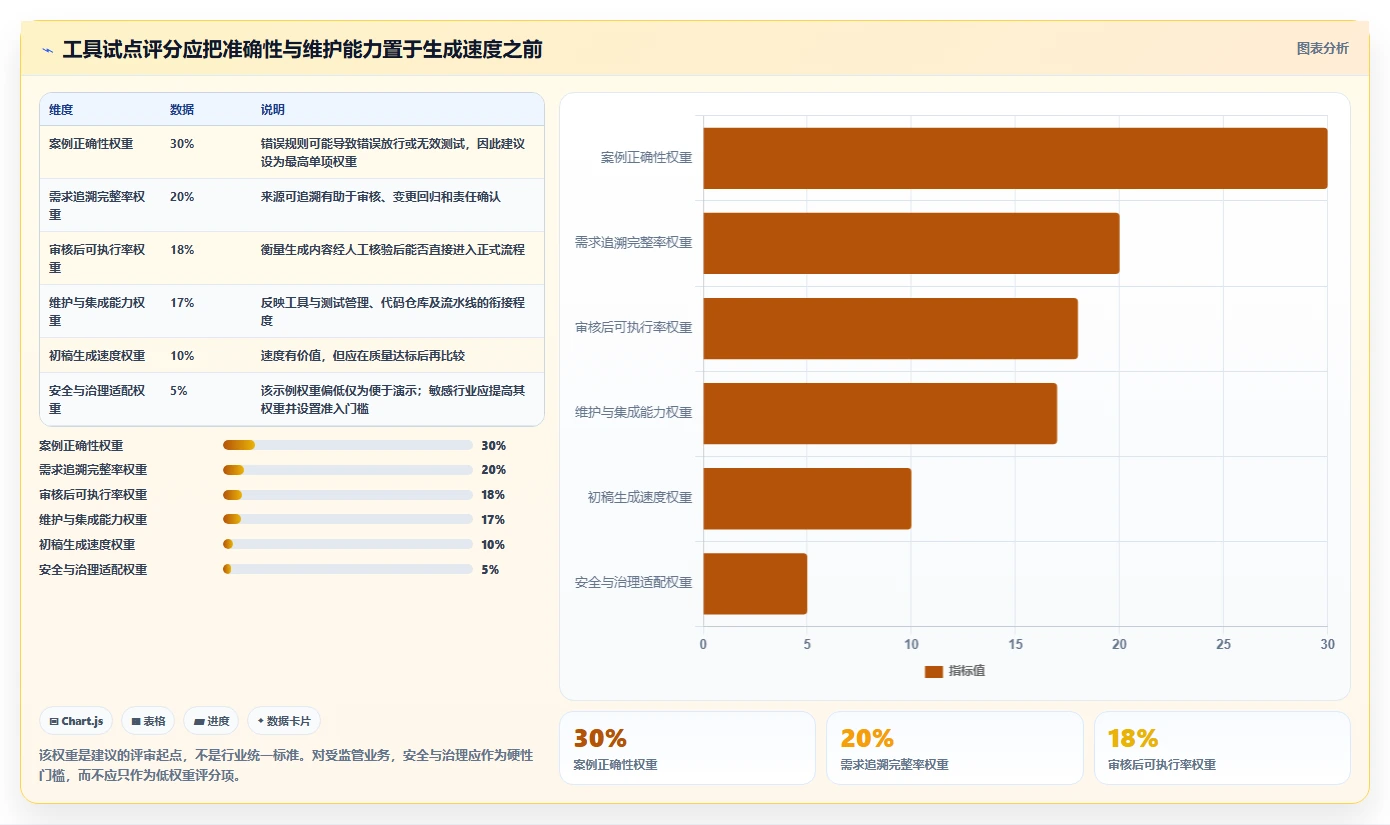The height and width of the screenshot is (825, 1390).
Task: Click the 维度 column header
Action: click(61, 110)
